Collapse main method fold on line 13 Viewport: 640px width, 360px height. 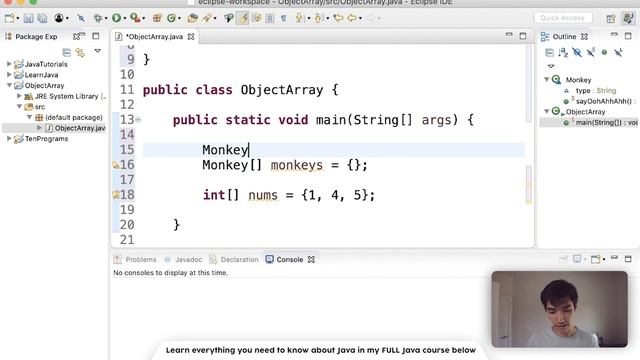[138, 120]
